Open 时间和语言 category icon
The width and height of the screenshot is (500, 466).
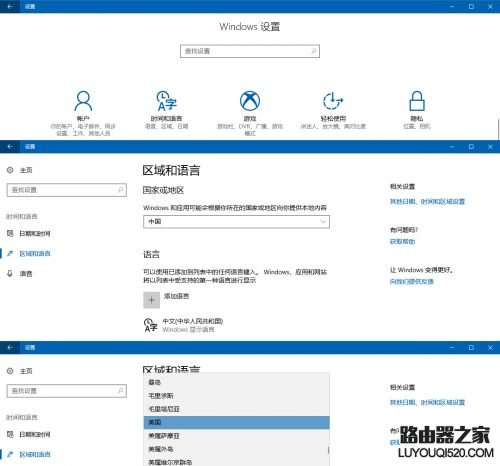[x=166, y=101]
